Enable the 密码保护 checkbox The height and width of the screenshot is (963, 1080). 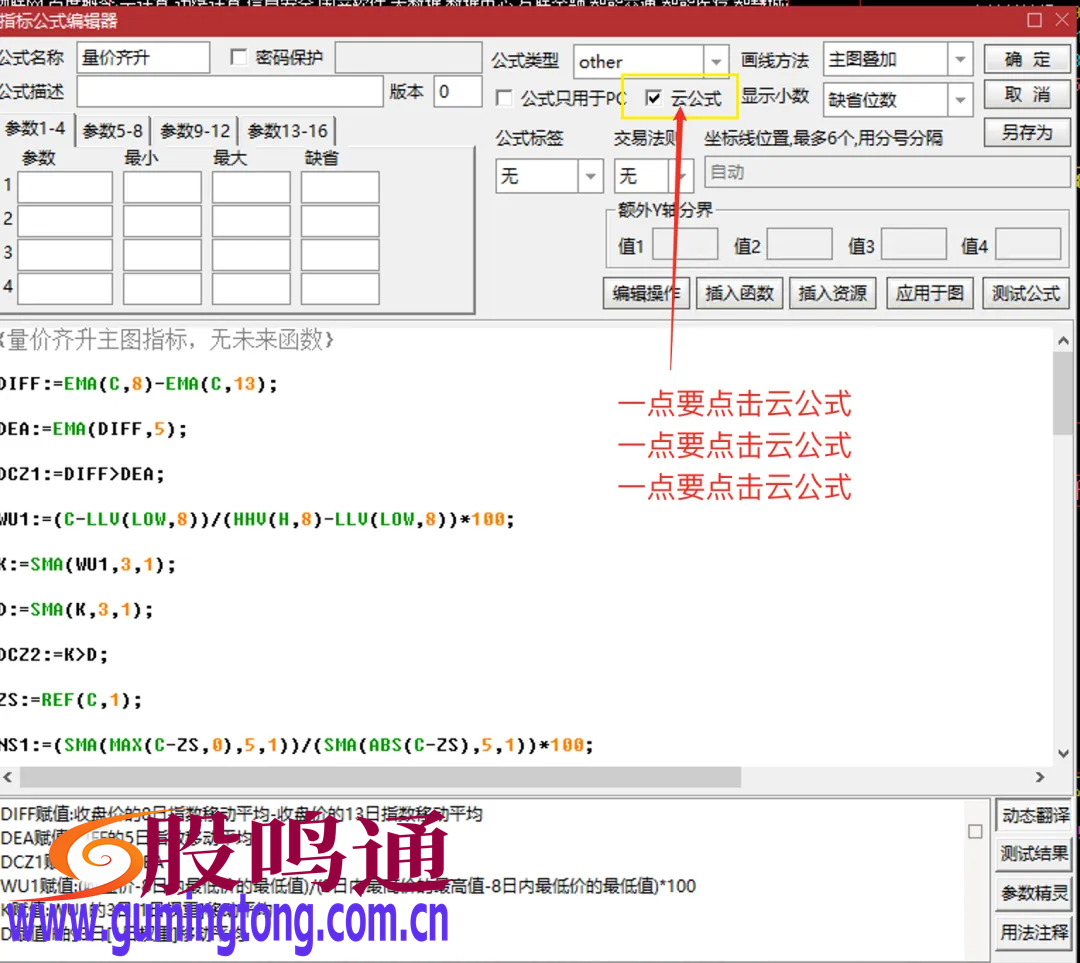coord(238,57)
